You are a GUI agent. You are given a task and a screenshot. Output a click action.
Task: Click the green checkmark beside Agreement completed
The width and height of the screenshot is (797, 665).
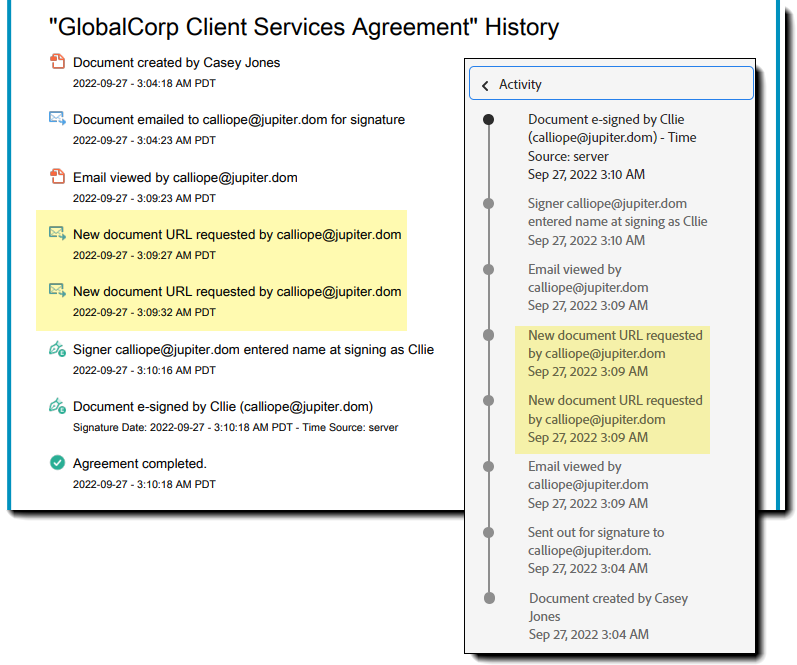(x=57, y=463)
